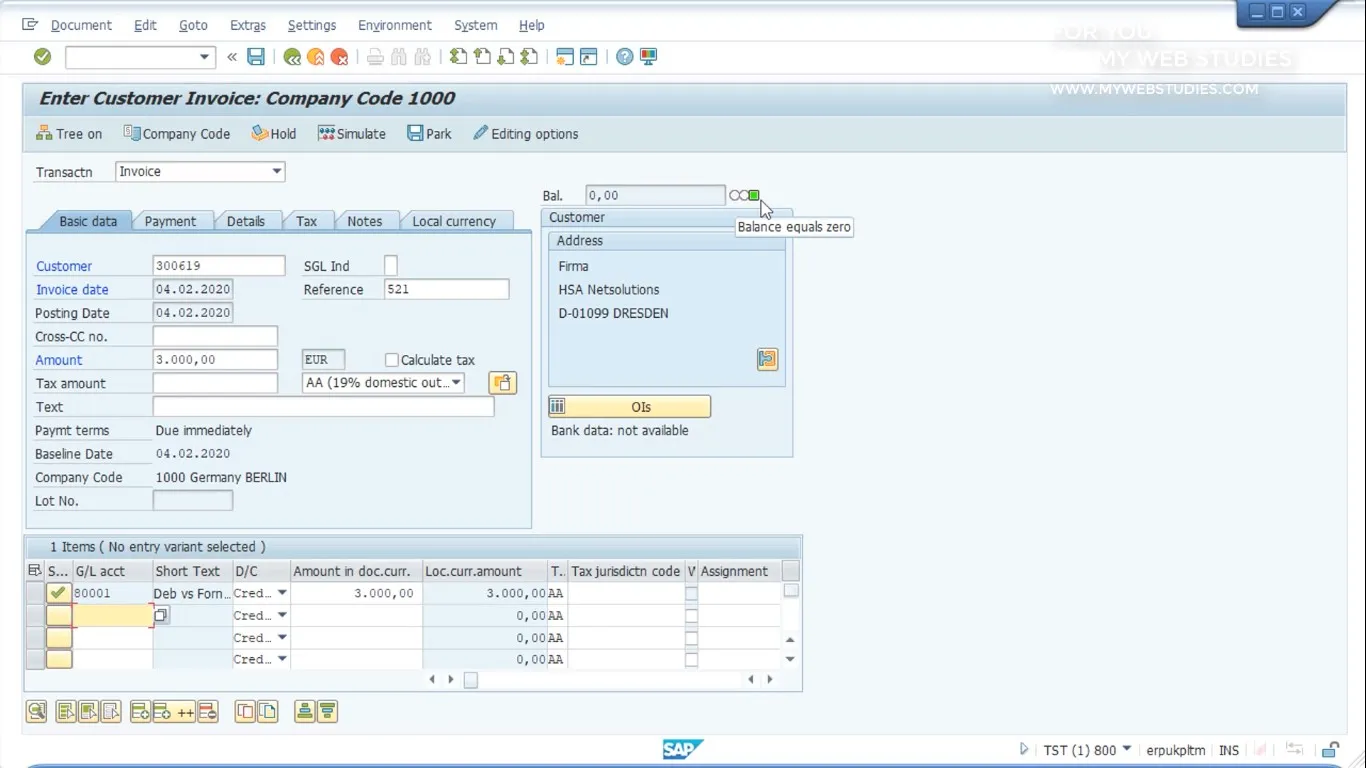Switch to the Local currency tab
1366x768 pixels.
coord(454,221)
